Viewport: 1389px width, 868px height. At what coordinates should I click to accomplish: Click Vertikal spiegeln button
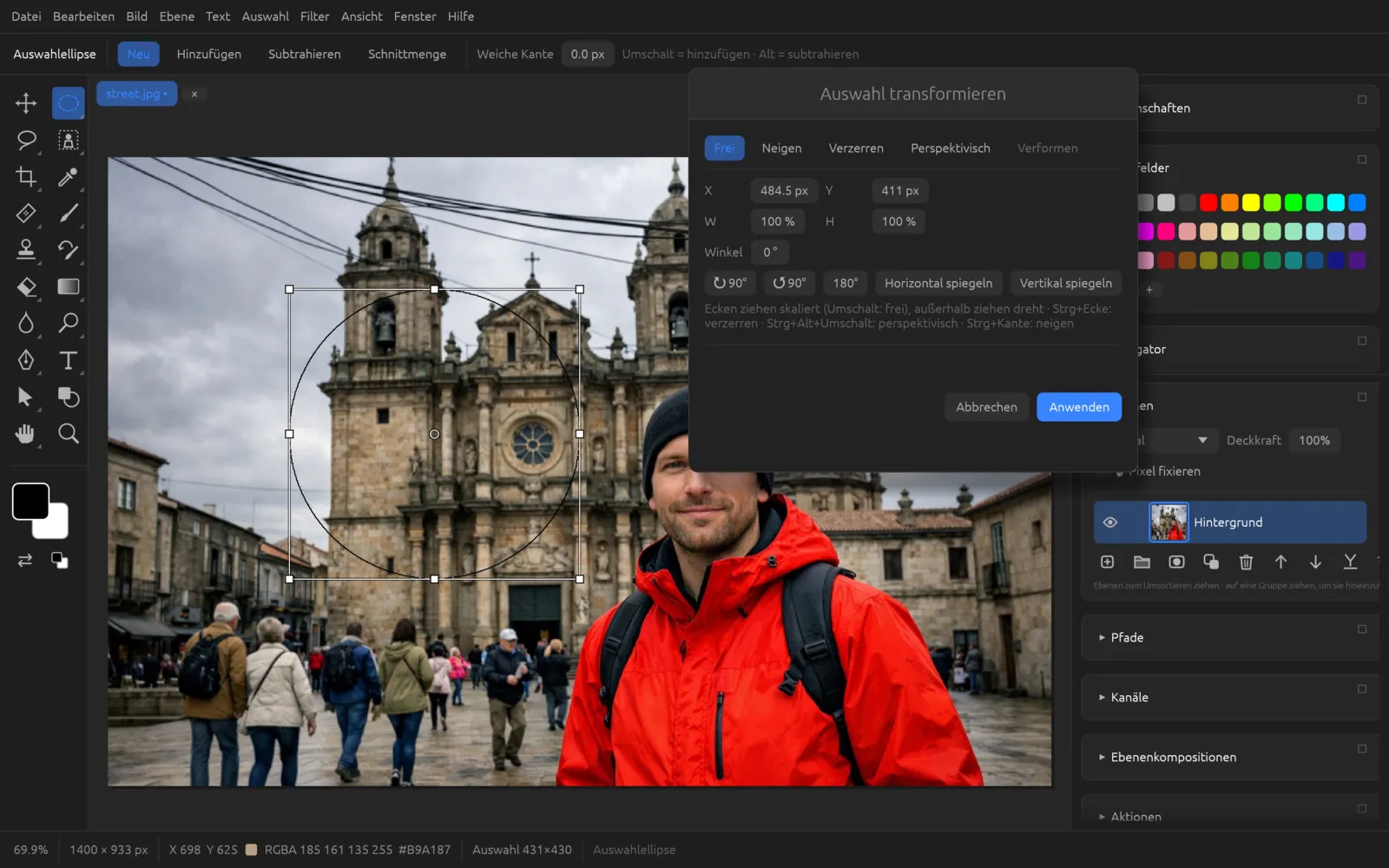pos(1065,283)
